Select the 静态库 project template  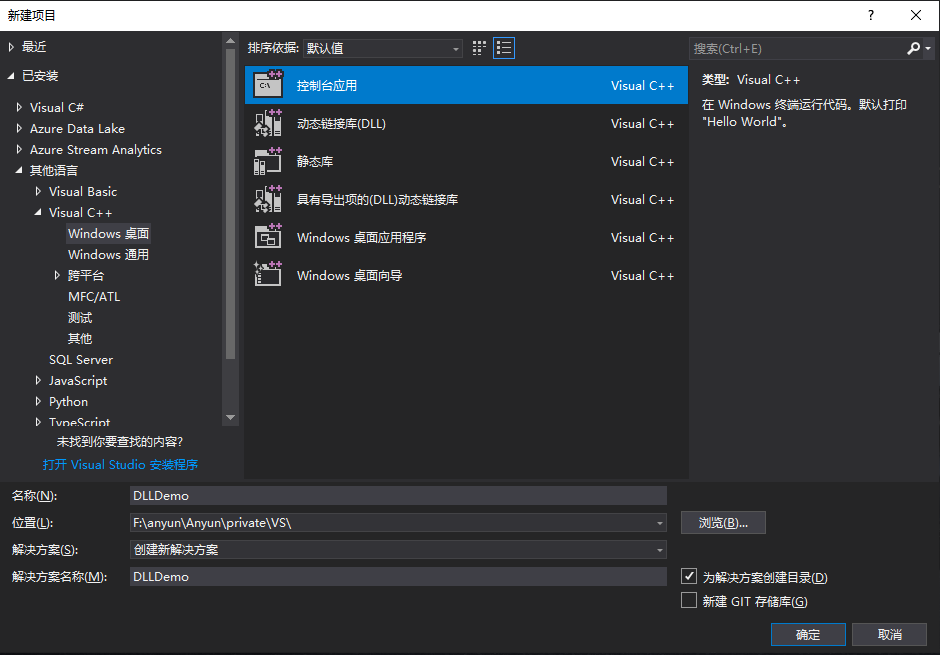(x=466, y=161)
